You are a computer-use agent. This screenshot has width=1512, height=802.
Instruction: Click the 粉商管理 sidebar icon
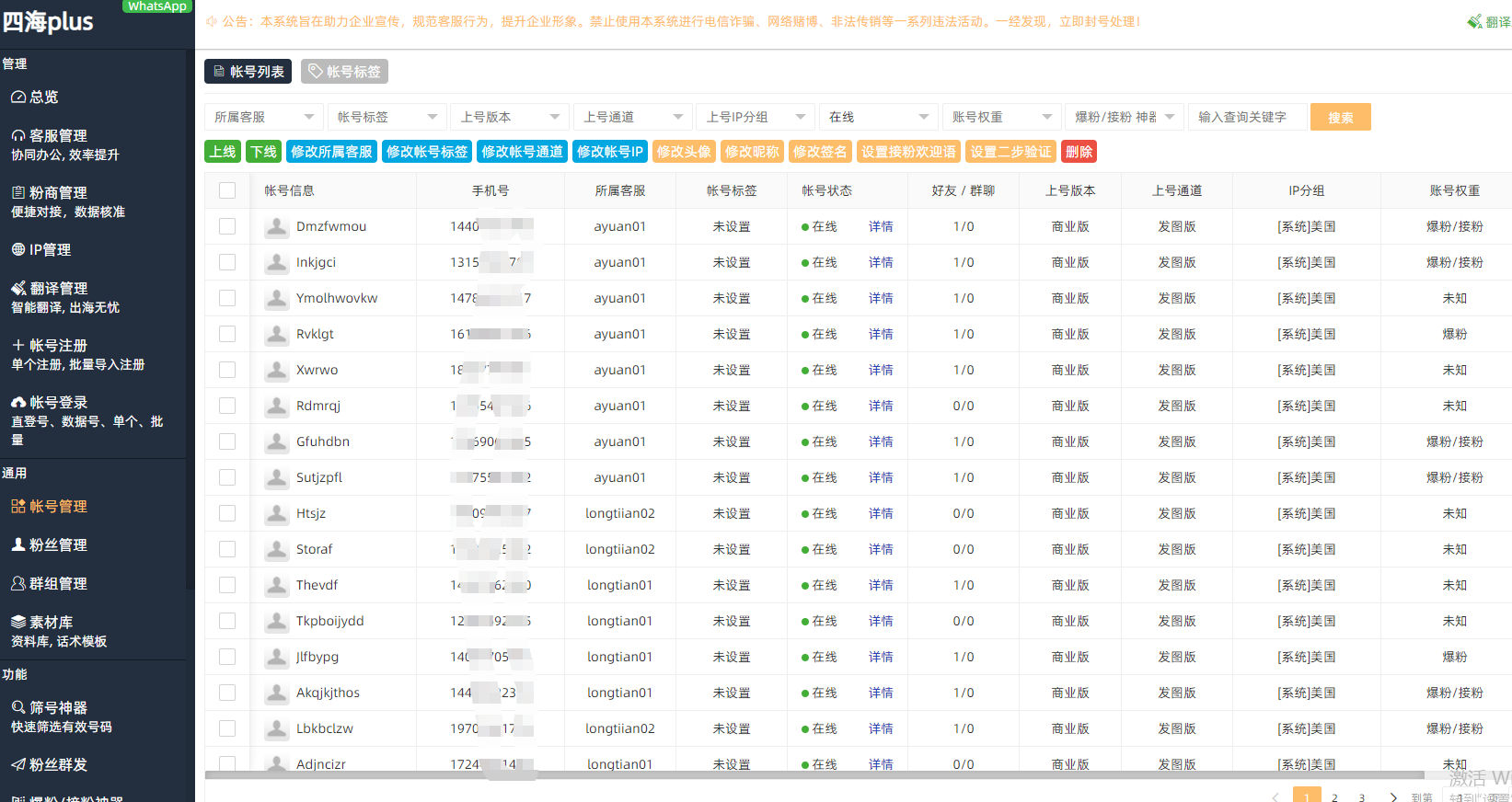point(17,192)
